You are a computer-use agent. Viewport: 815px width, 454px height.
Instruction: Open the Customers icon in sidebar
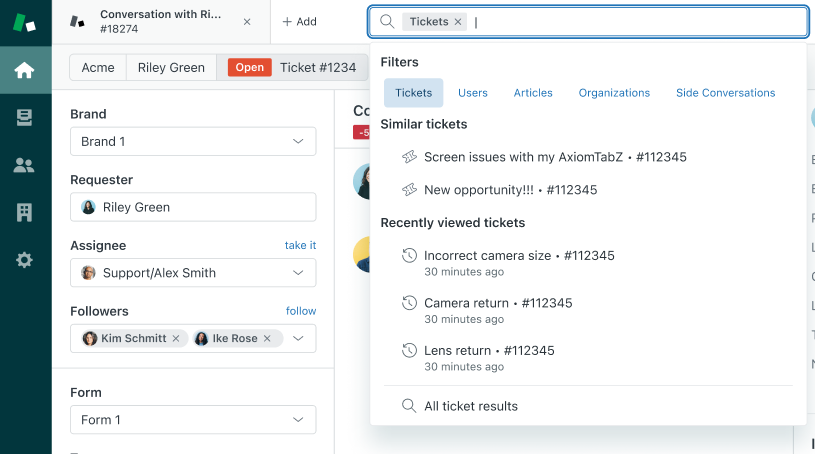(x=25, y=165)
